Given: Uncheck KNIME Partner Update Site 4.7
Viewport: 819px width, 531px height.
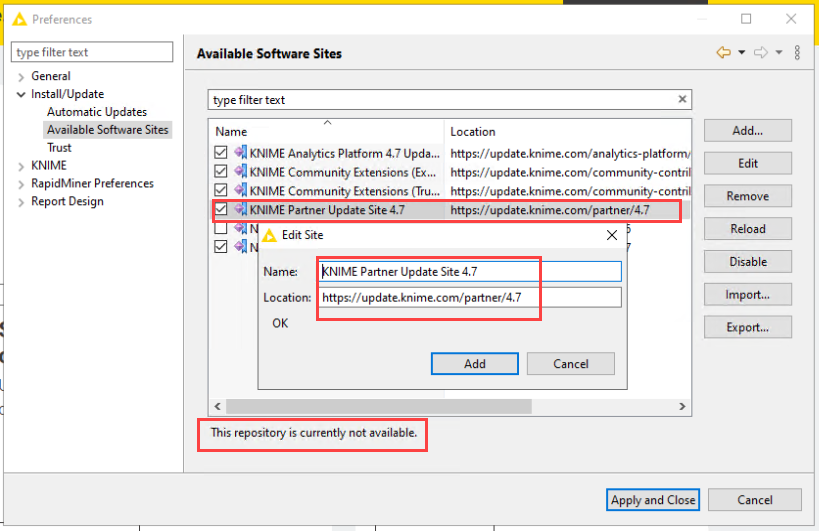Looking at the screenshot, I should coord(221,209).
